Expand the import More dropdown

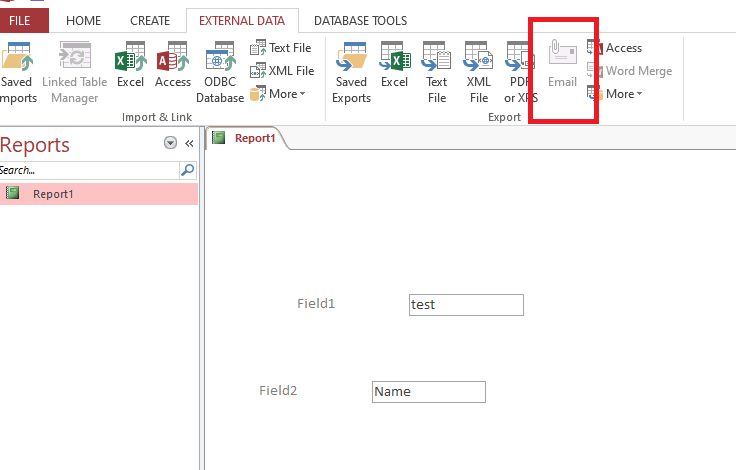[x=278, y=93]
